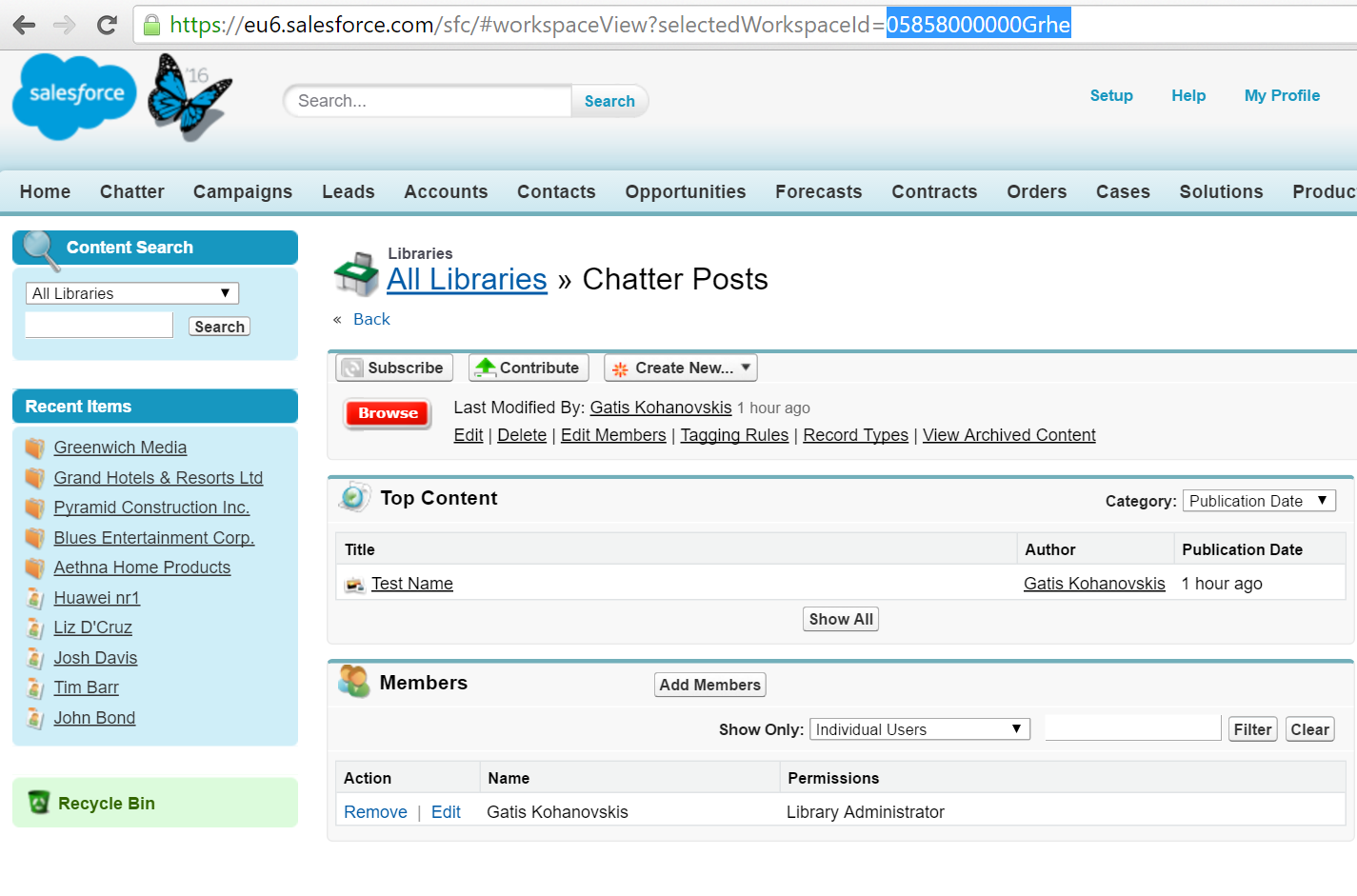Click the Recycle Bin icon
This screenshot has width=1357, height=896.
pyautogui.click(x=39, y=803)
